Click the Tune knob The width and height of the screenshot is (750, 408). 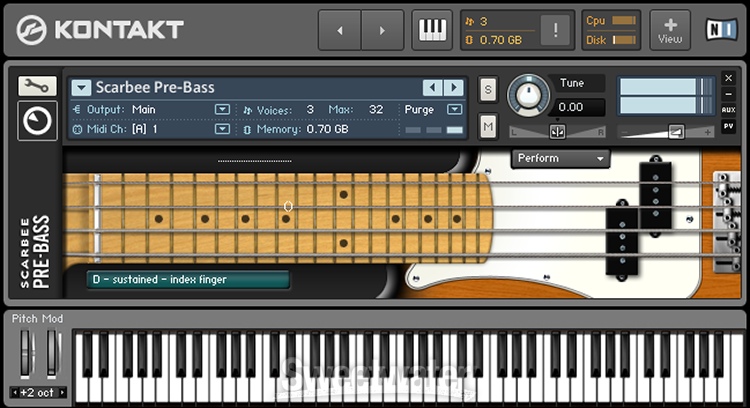click(x=528, y=95)
